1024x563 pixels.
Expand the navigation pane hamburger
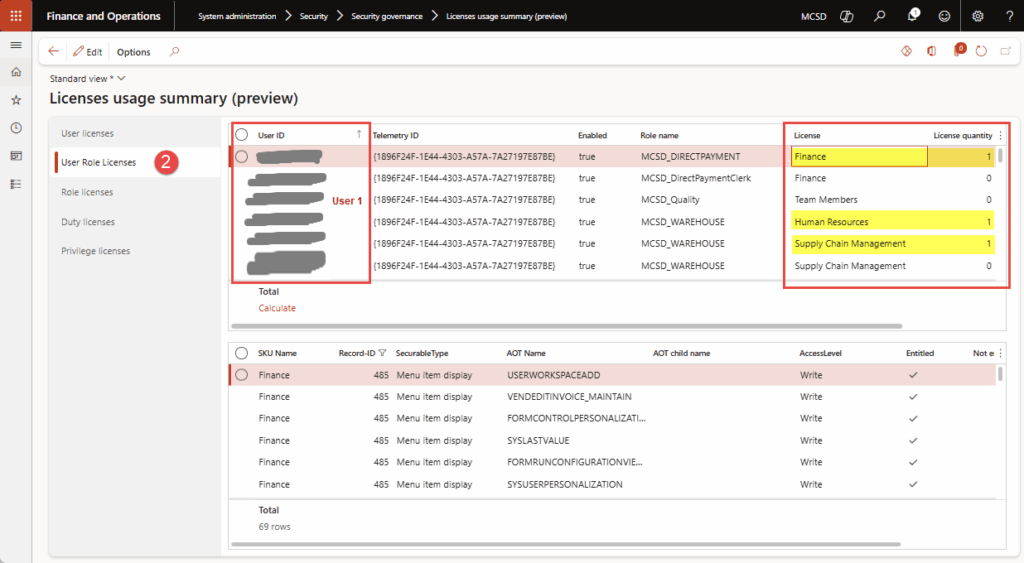[16, 45]
